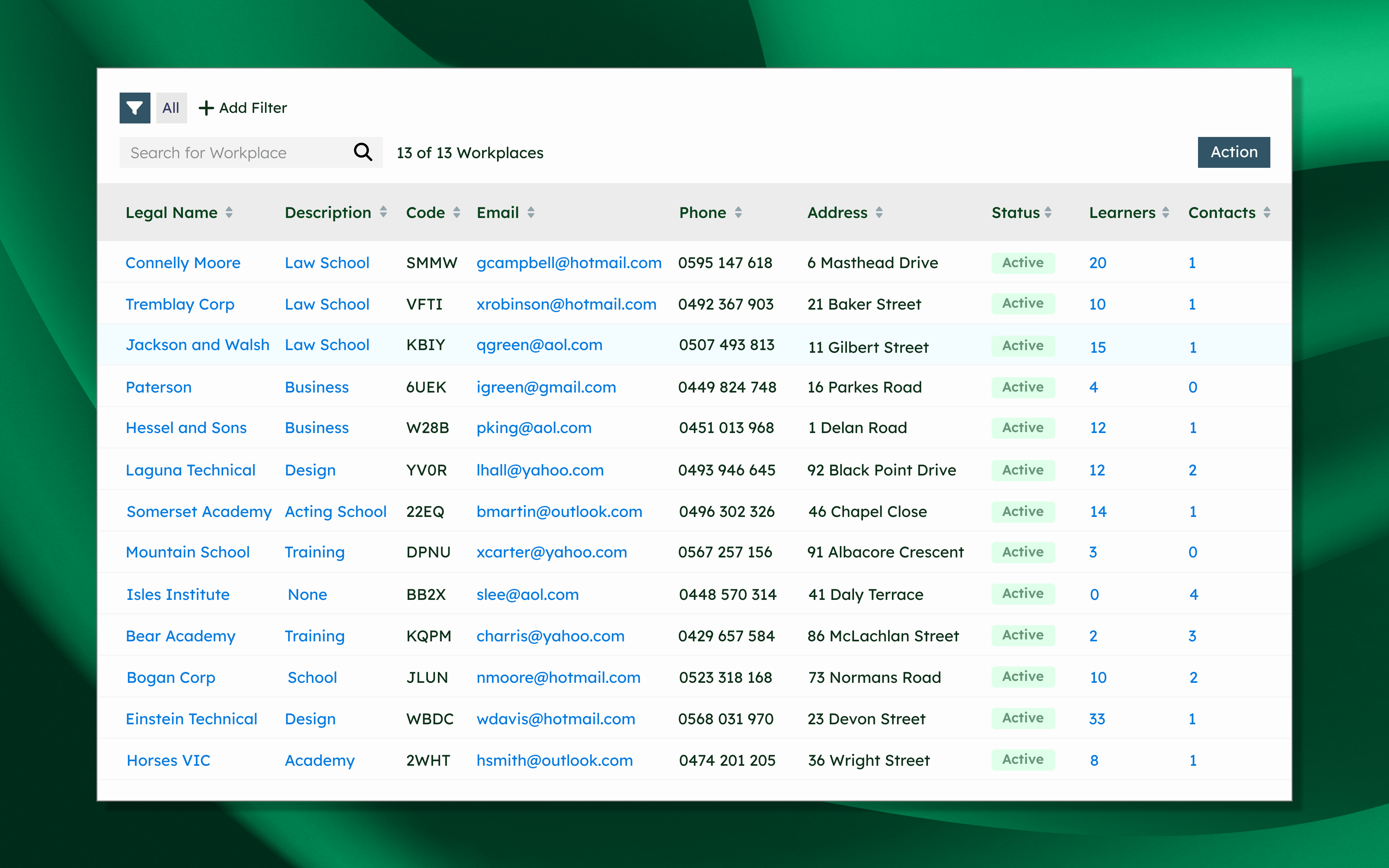
Task: Click email bmartin@outlook.com
Action: (559, 511)
